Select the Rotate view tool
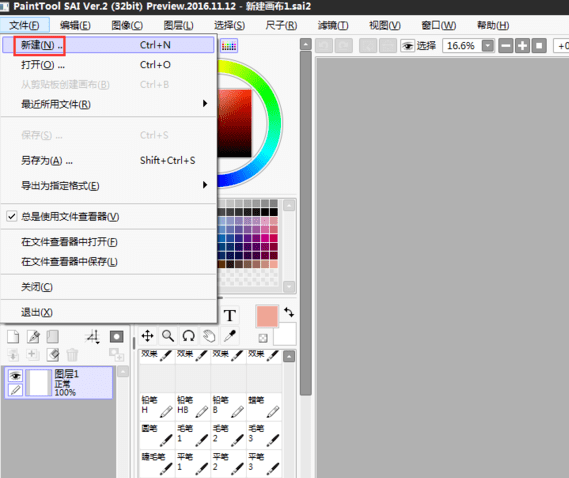 point(189,336)
